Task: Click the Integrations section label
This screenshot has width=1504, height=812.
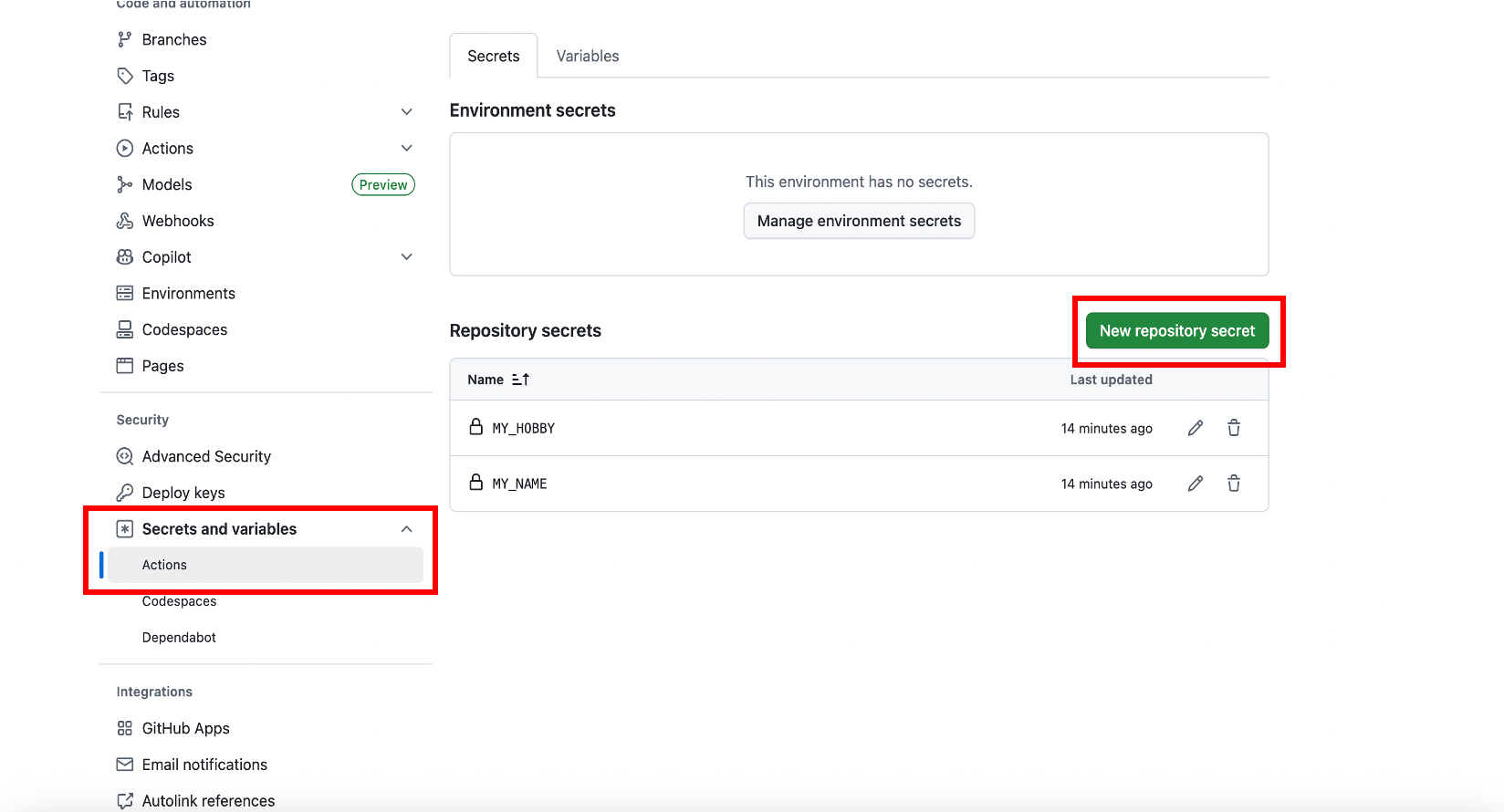Action: pos(154,692)
